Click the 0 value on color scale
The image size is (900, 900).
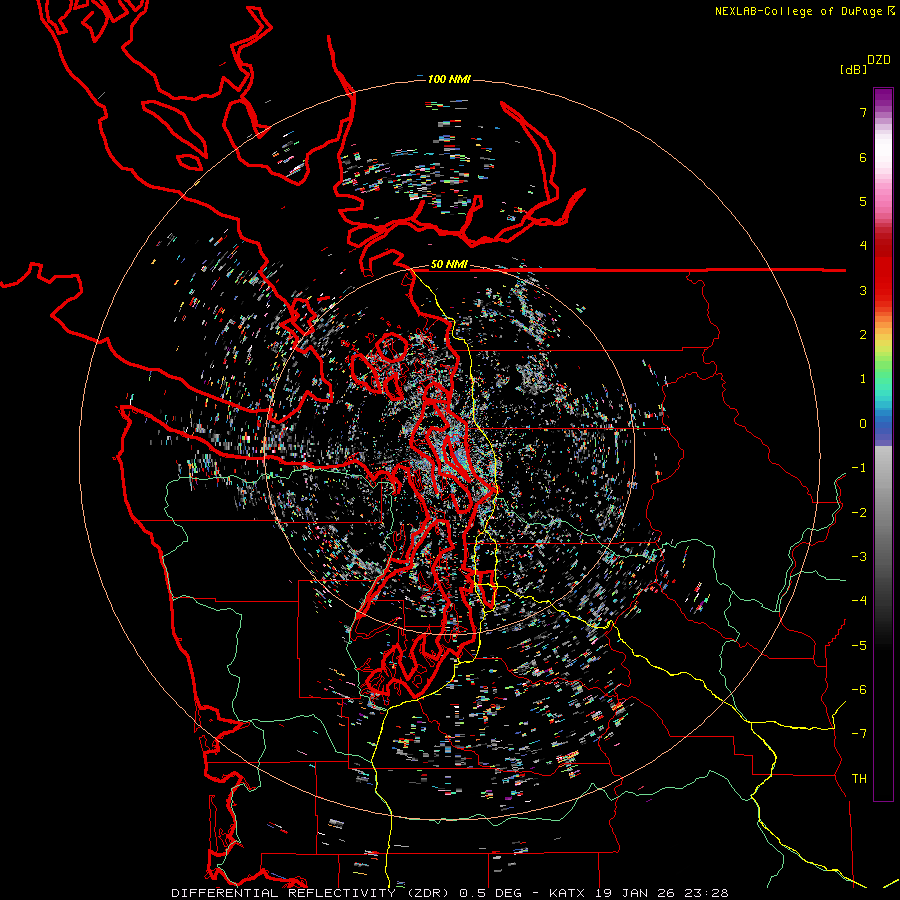click(863, 424)
